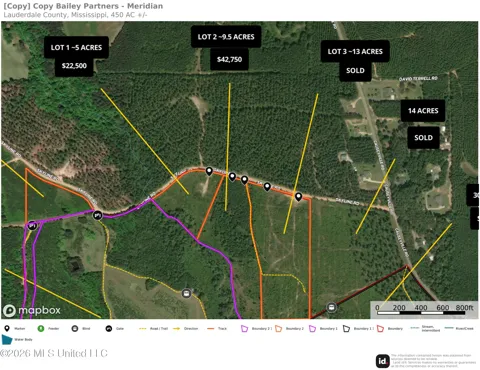Click the orange Track line symbol in the legend
This screenshot has height=370, width=480.
pos(211,328)
